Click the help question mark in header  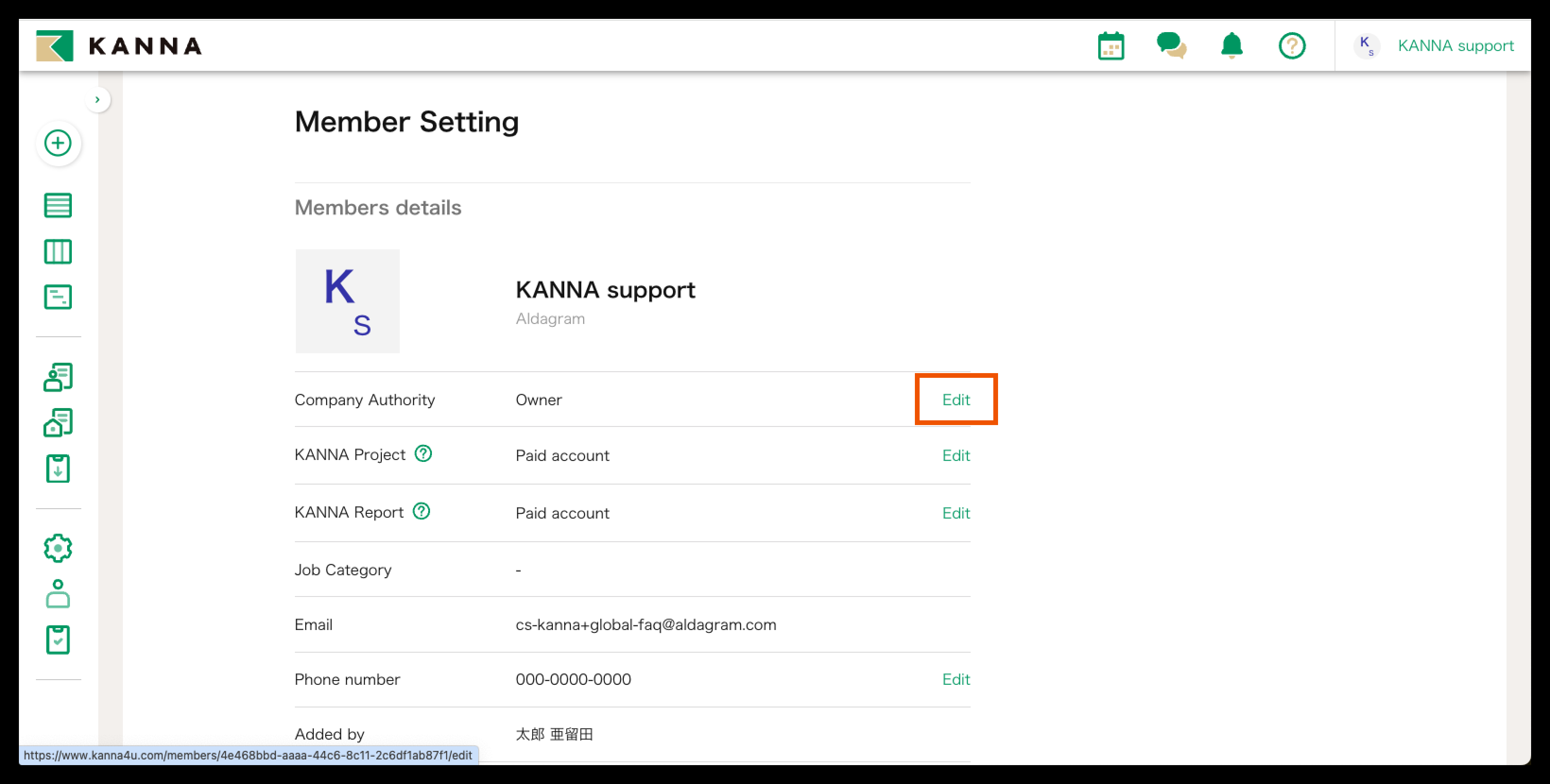[x=1292, y=46]
